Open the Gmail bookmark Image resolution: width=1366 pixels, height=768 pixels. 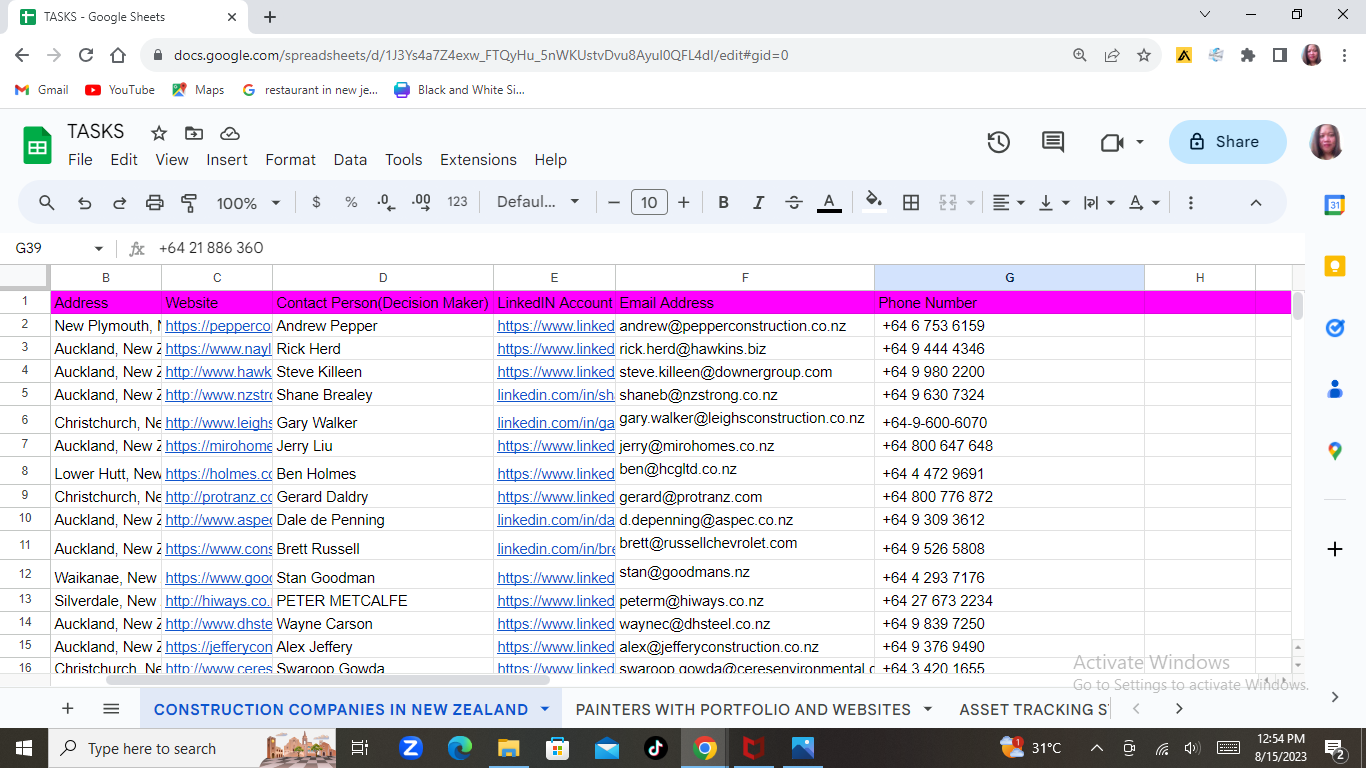click(x=42, y=89)
